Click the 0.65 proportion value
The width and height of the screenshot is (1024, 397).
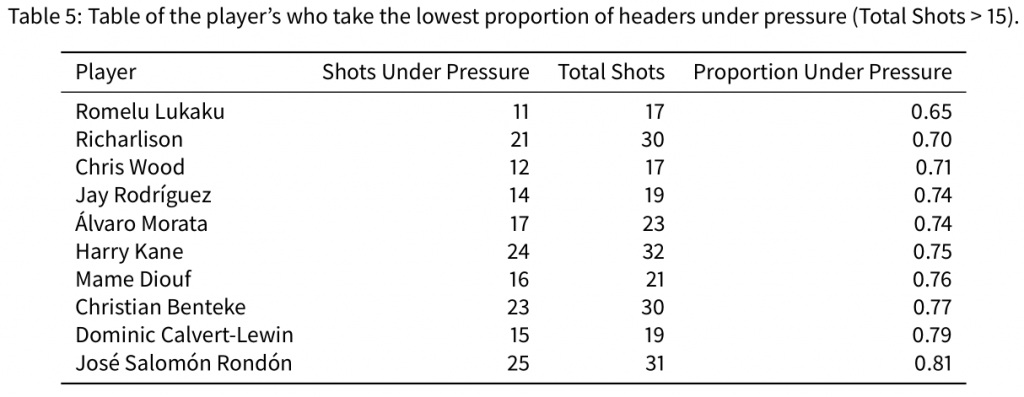pos(932,112)
